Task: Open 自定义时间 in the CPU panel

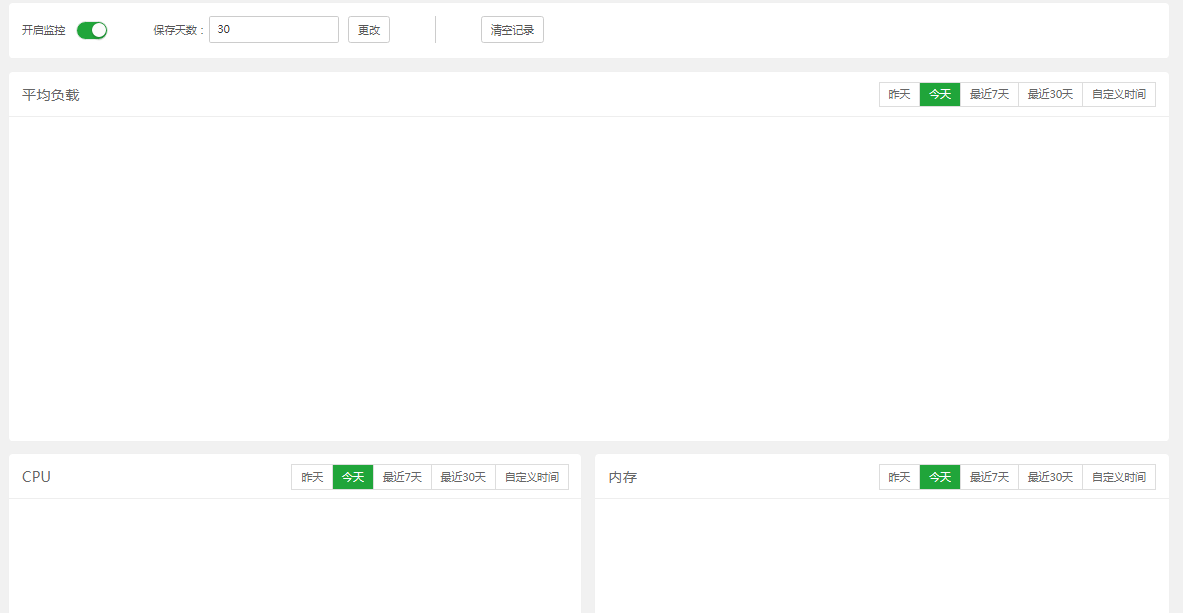Action: click(531, 477)
